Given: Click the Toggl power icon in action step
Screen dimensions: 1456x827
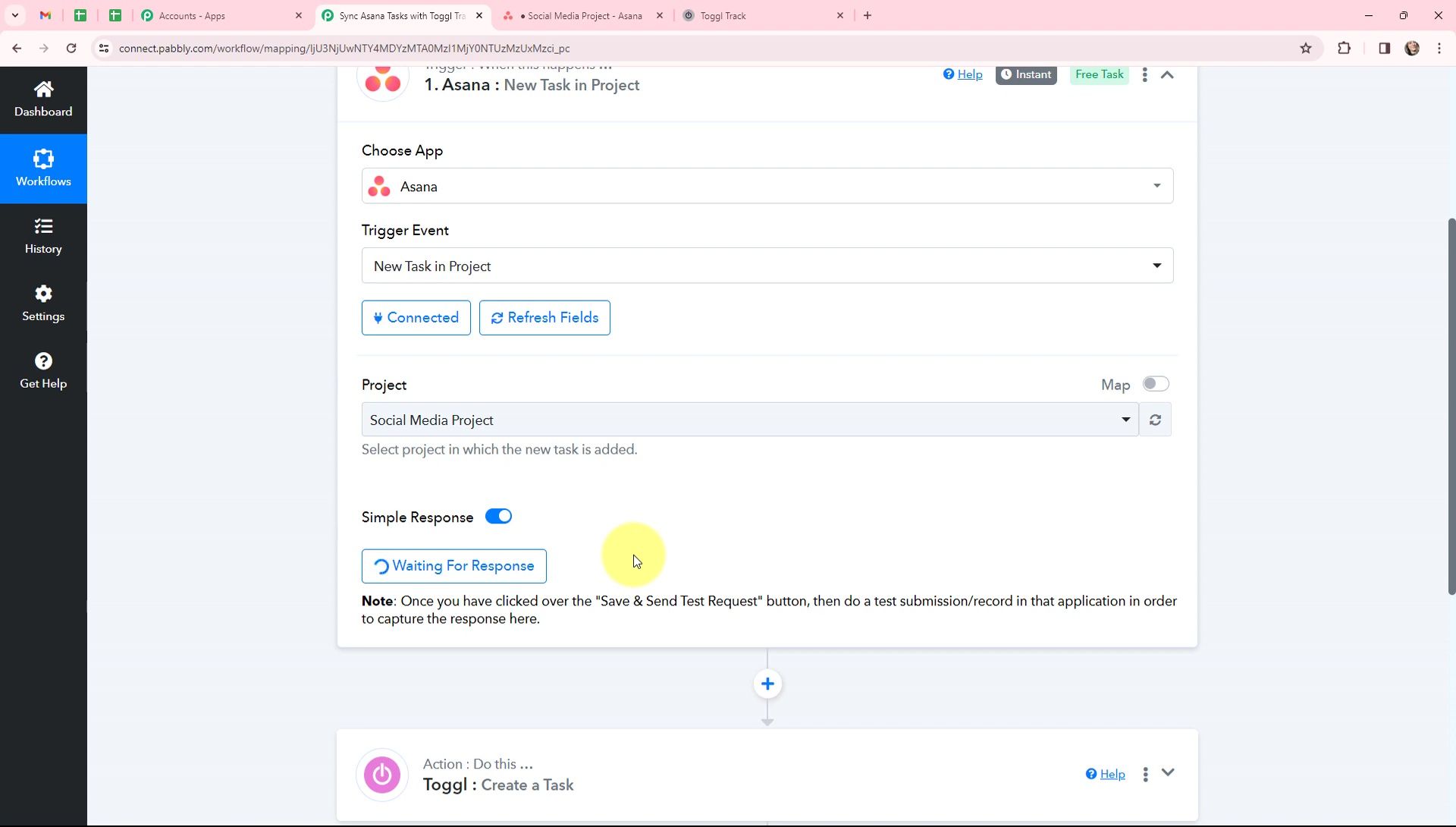Looking at the screenshot, I should point(382,775).
